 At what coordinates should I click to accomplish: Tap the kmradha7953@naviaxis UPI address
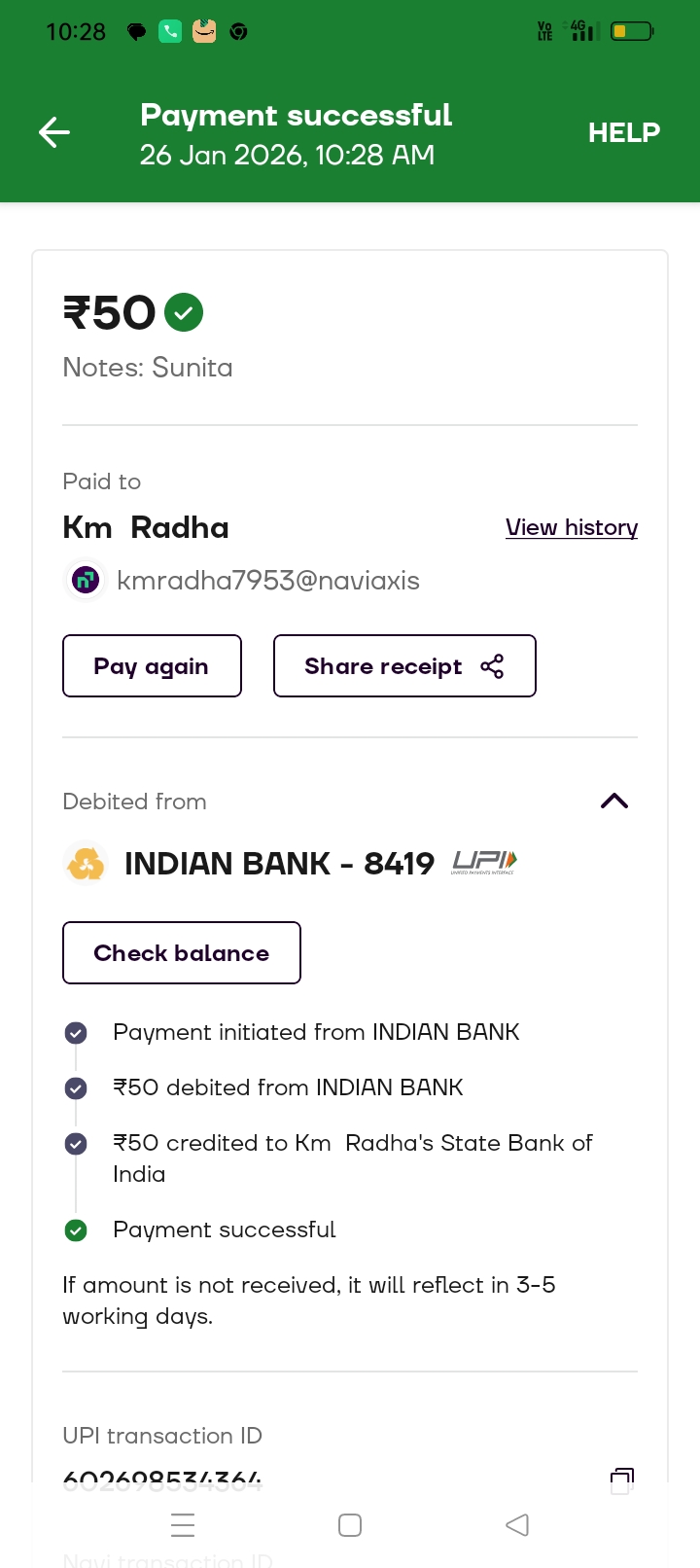click(268, 581)
